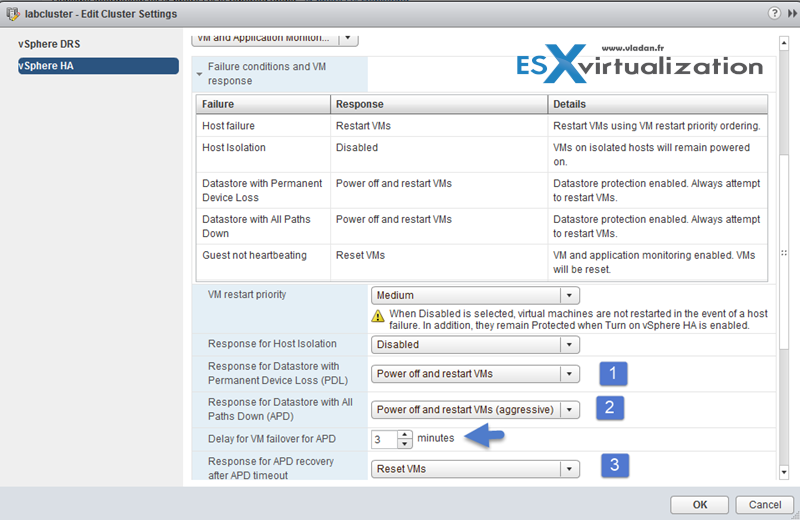Click 'VM and application monitoring enabled' details text
The height and width of the screenshot is (520, 800).
[x=654, y=262]
